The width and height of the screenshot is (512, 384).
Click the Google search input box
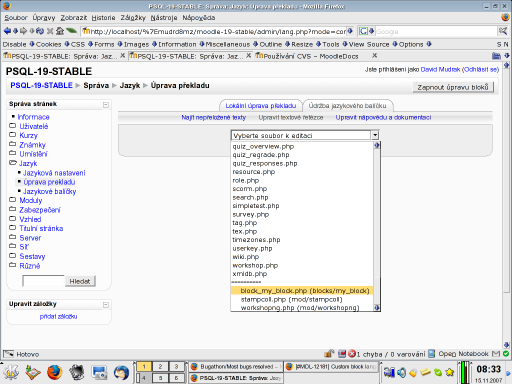436,31
